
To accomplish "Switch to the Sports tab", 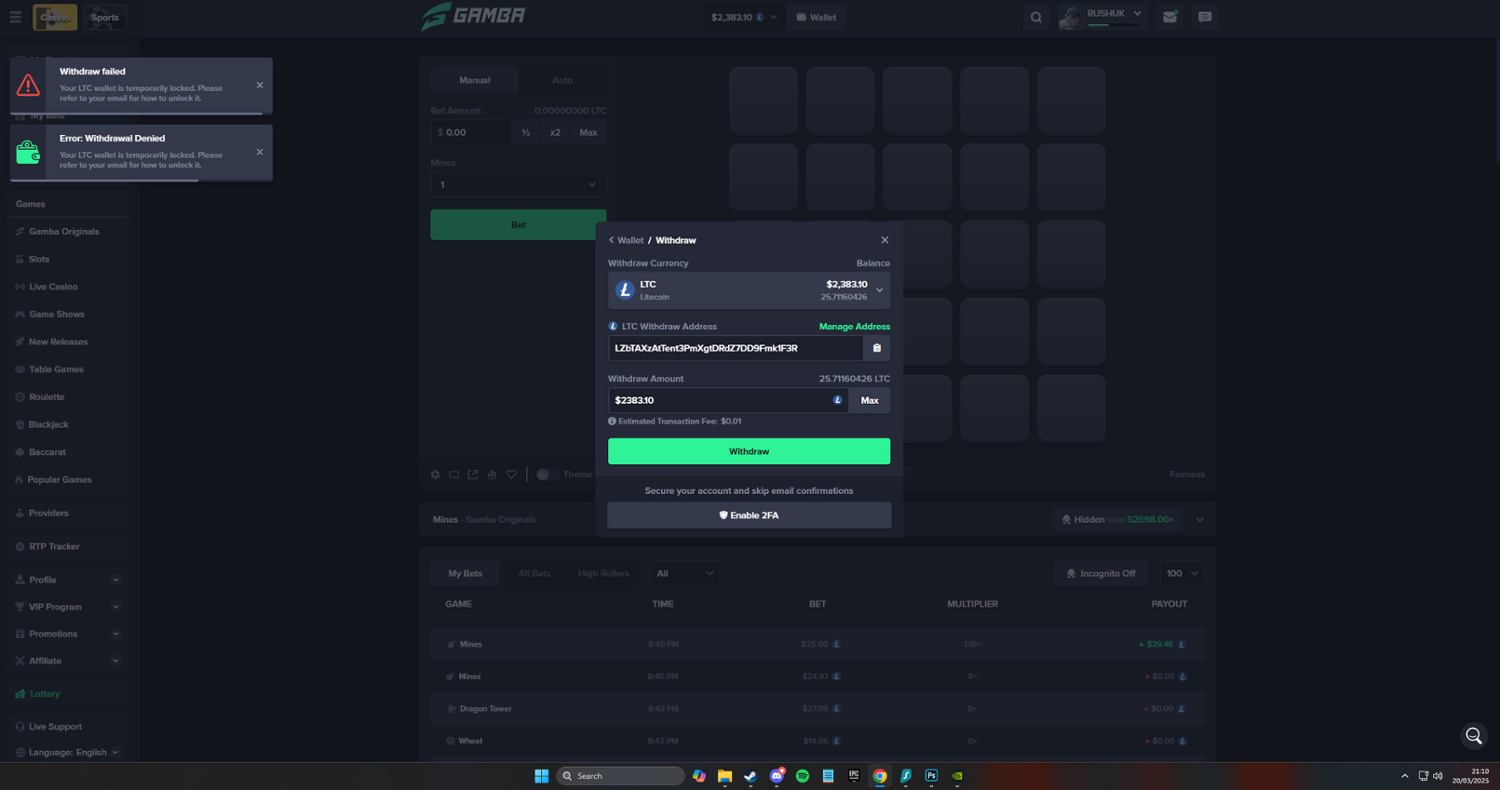I will coord(105,17).
